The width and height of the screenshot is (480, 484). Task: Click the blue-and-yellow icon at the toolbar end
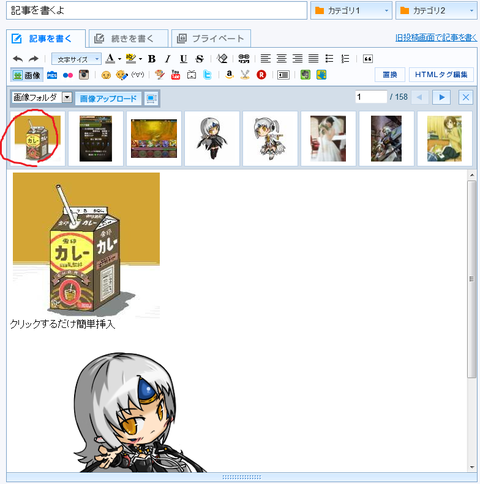(321, 75)
